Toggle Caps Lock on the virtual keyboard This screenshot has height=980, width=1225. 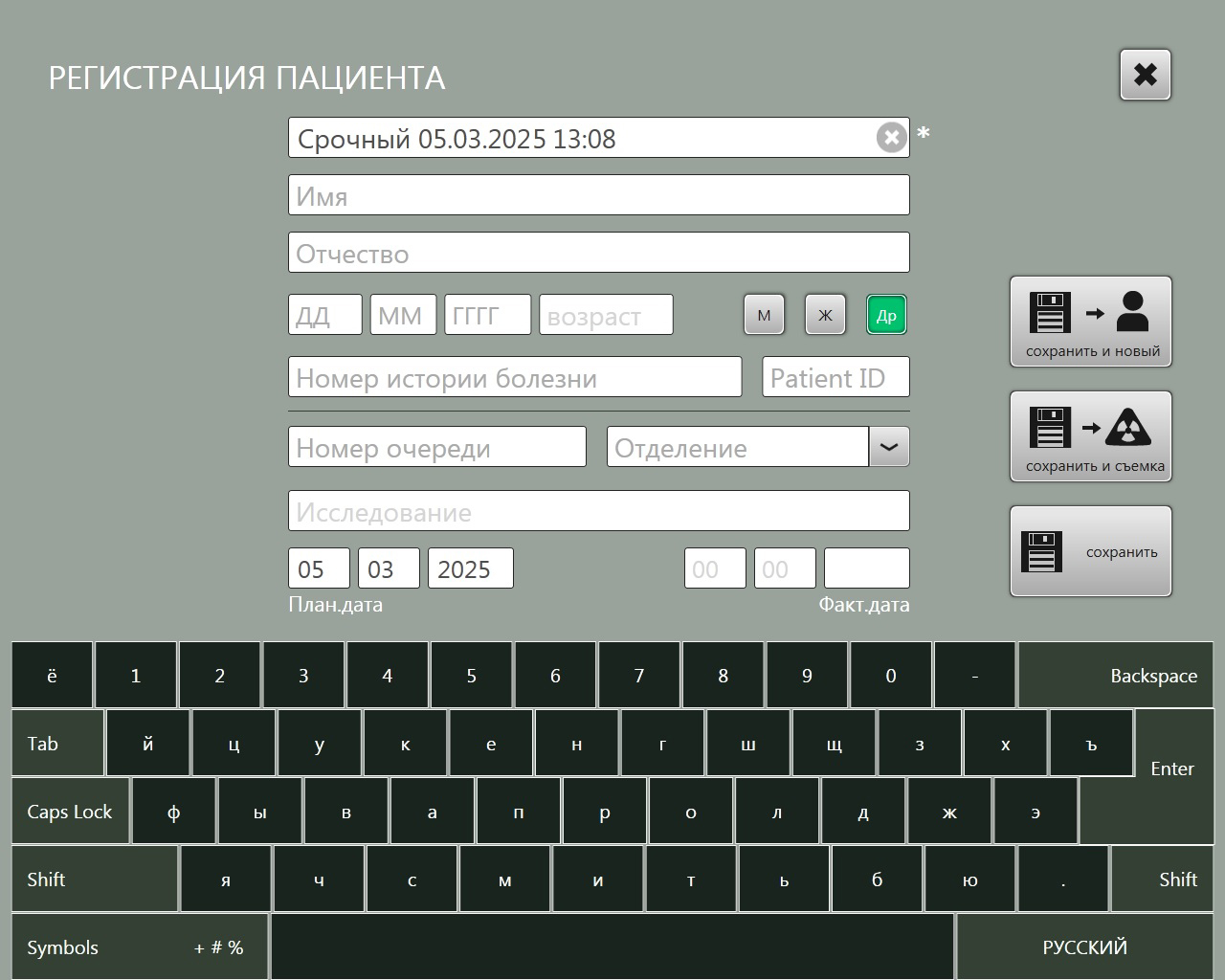tap(70, 812)
